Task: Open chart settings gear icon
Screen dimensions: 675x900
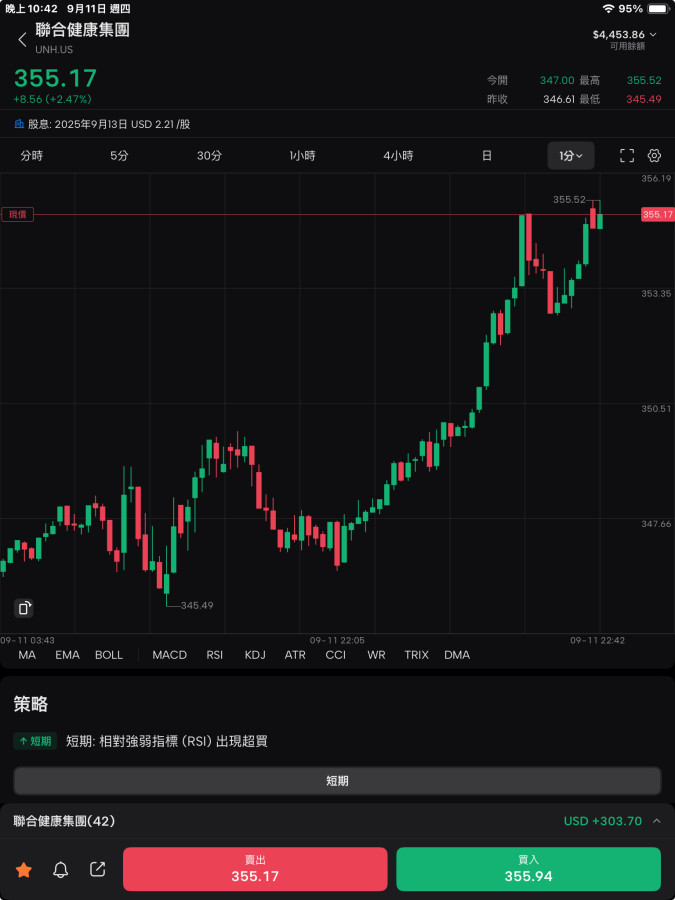Action: tap(655, 156)
